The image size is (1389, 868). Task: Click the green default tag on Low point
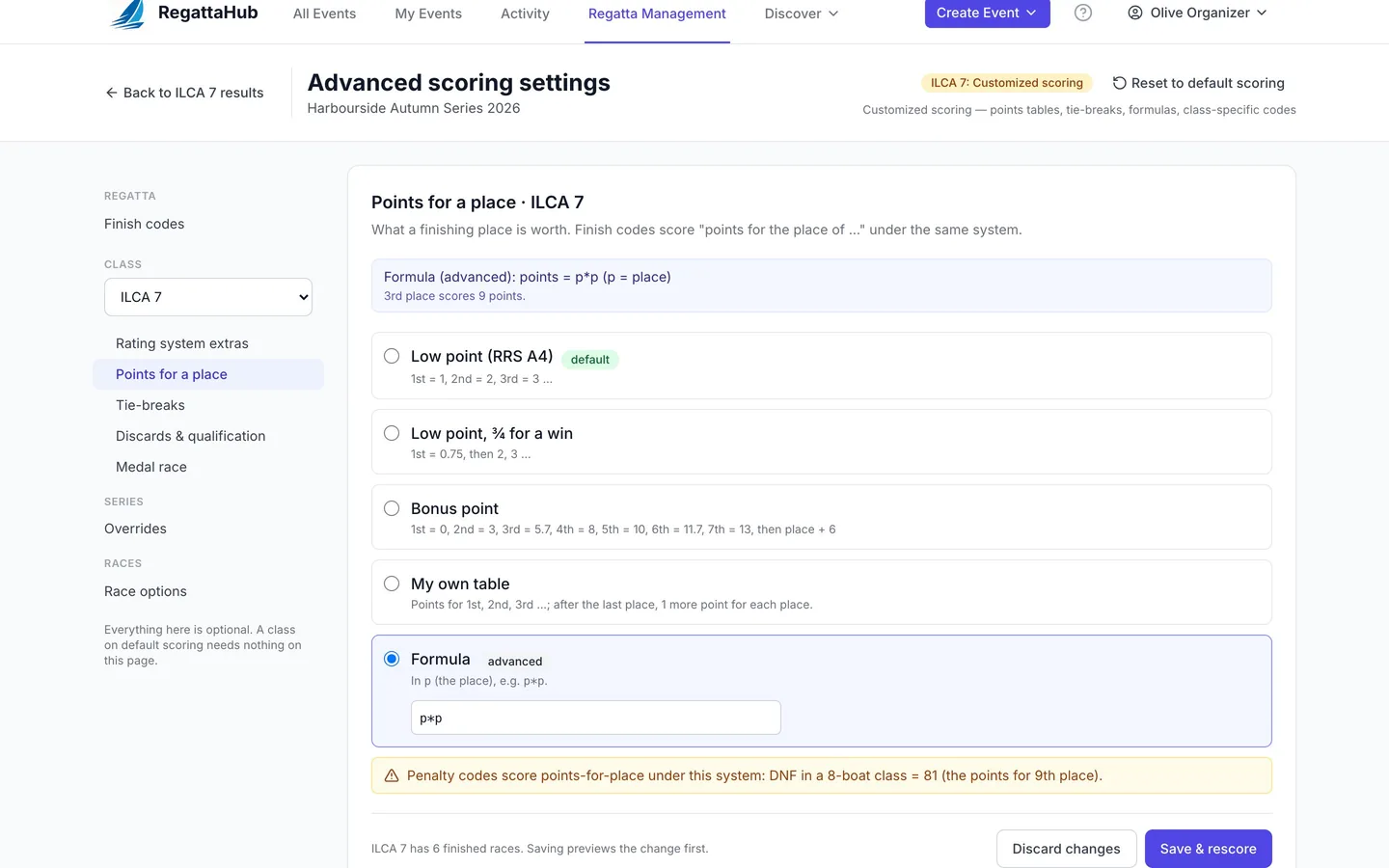(x=590, y=360)
